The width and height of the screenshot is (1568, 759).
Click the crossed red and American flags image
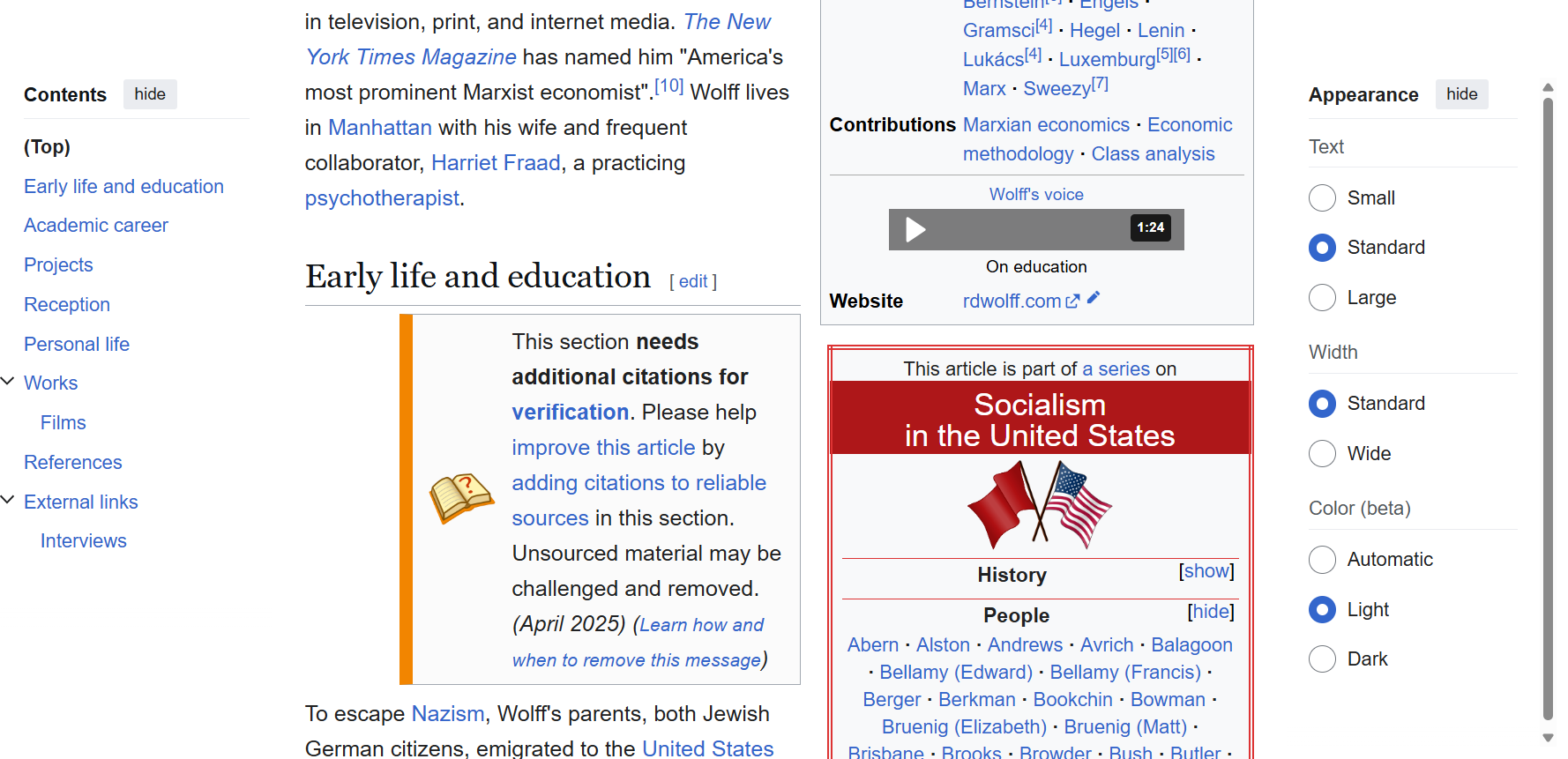click(x=1040, y=506)
